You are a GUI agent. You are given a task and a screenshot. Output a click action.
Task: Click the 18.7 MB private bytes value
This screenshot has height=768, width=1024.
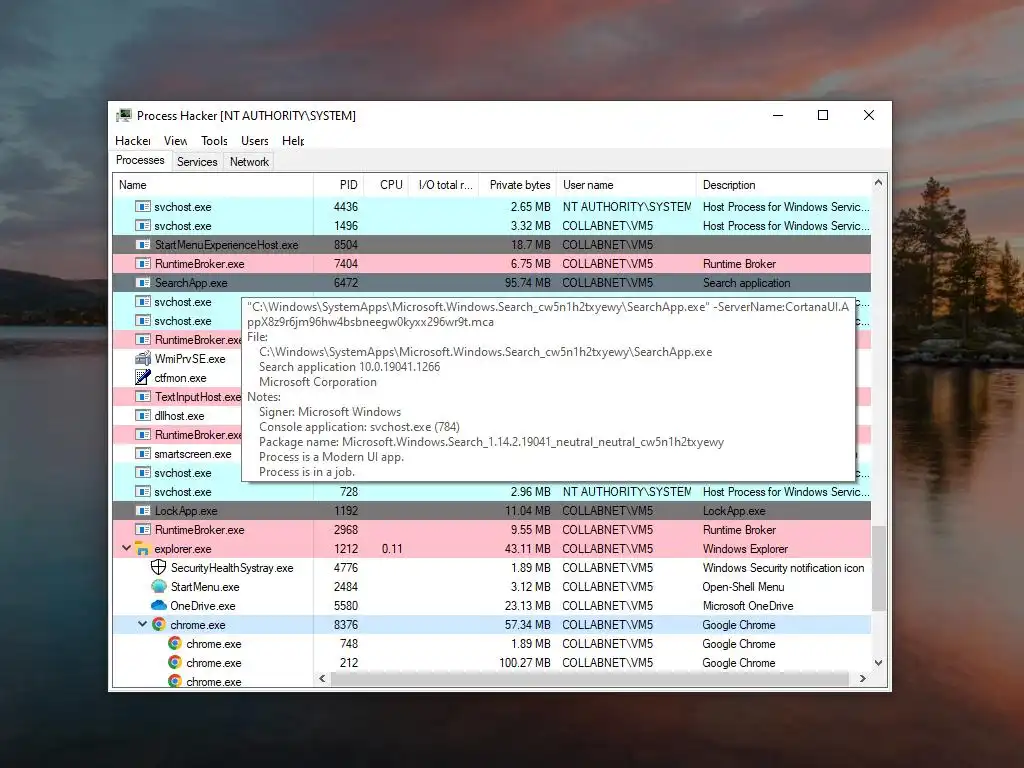click(530, 244)
